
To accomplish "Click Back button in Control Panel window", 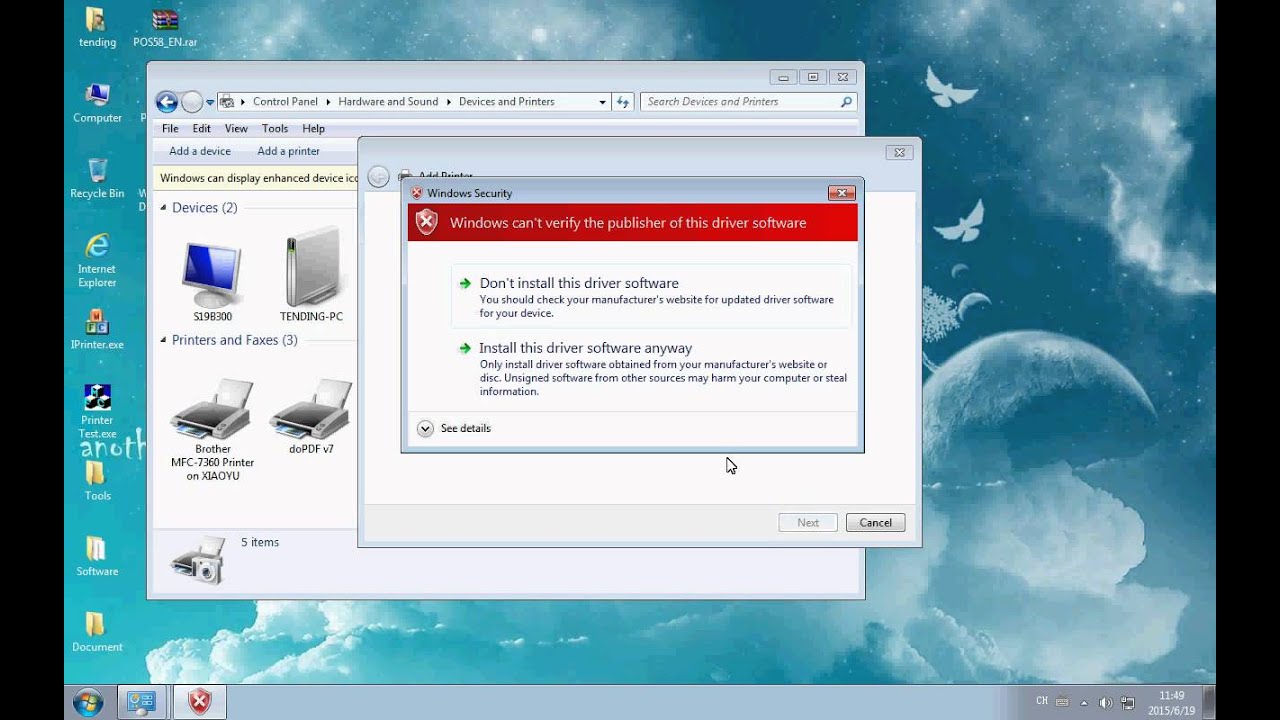I will click(x=167, y=102).
